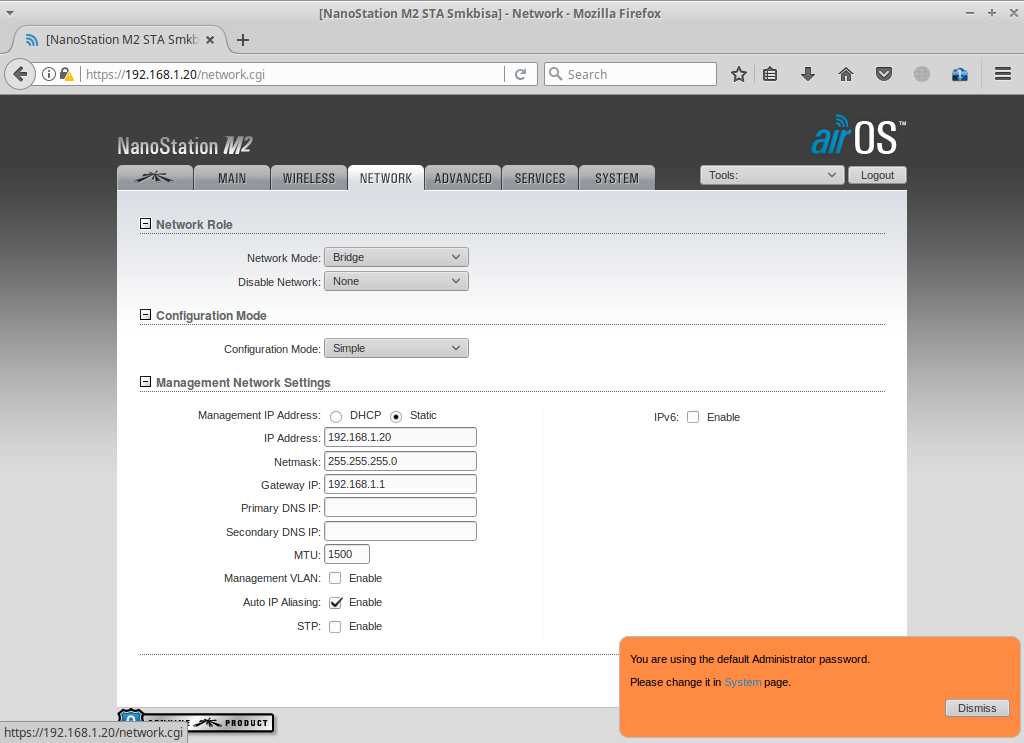Switch to the SYSTEM tab
This screenshot has width=1024, height=743.
(617, 178)
